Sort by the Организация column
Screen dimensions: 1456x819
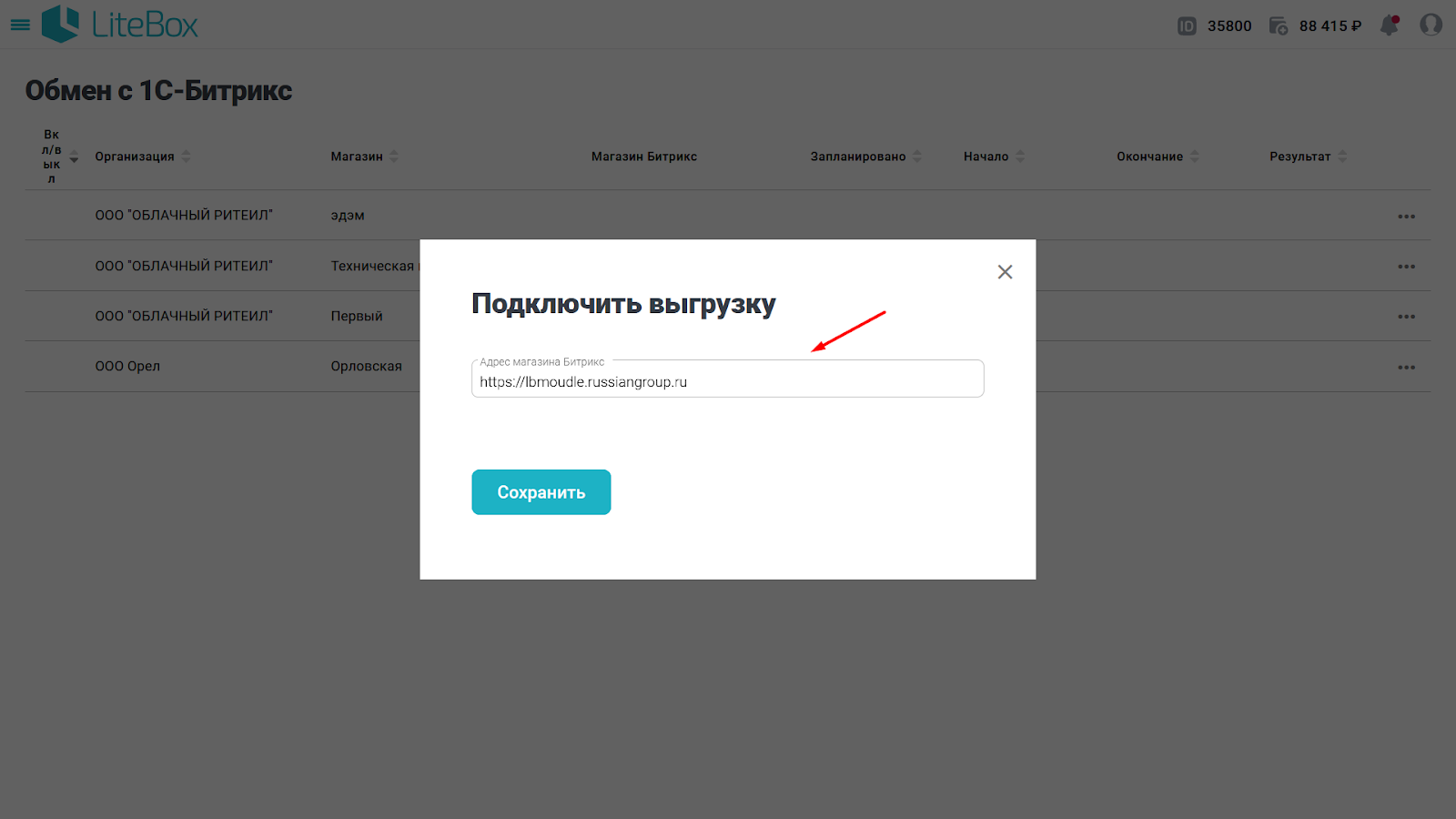(x=186, y=157)
